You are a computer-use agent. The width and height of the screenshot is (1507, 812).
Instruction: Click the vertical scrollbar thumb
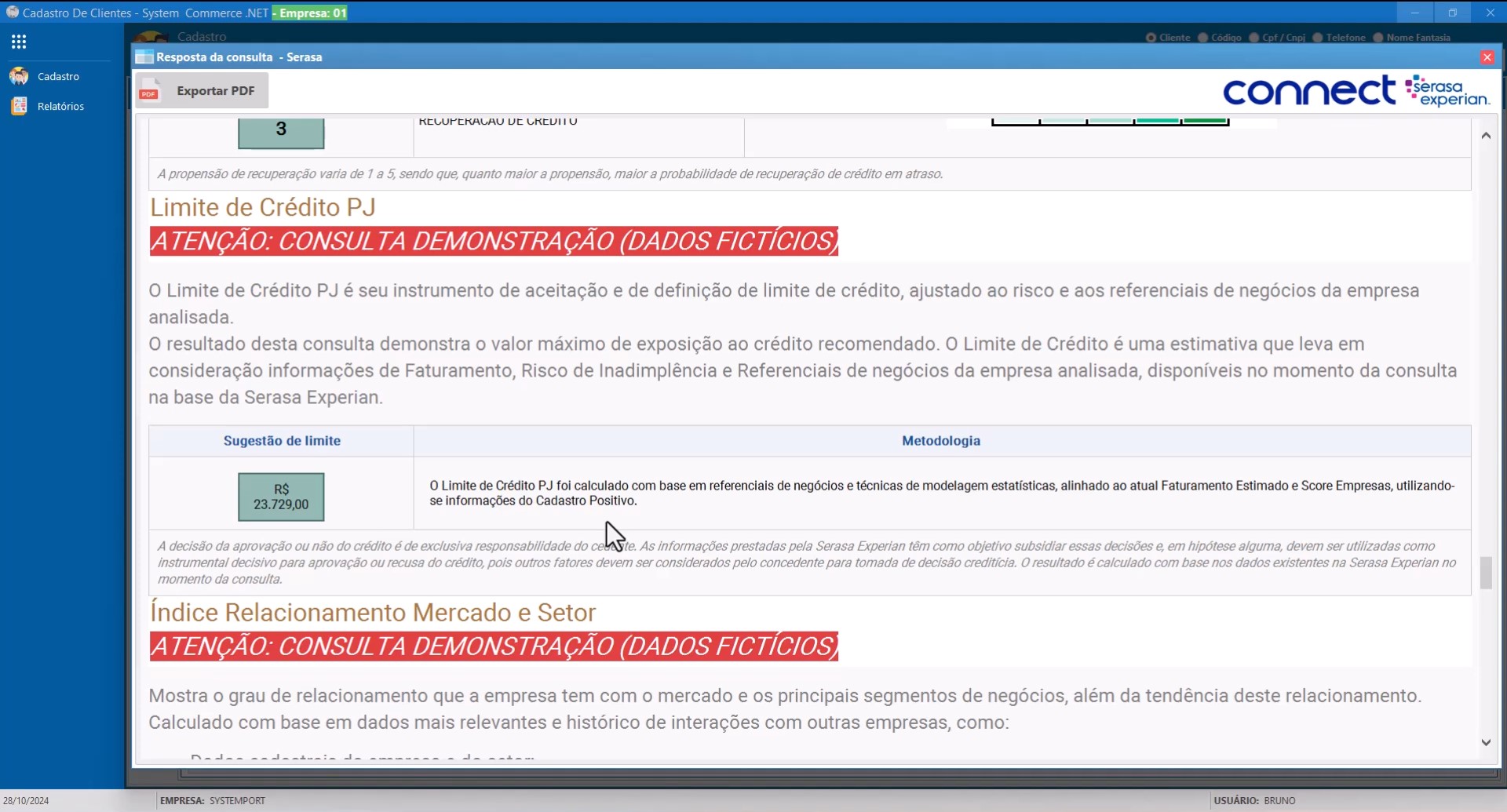(x=1486, y=573)
